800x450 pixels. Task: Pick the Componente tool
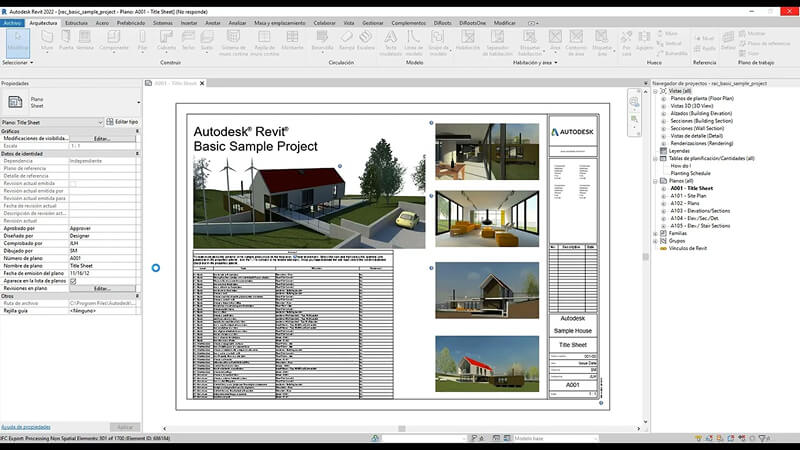(114, 41)
